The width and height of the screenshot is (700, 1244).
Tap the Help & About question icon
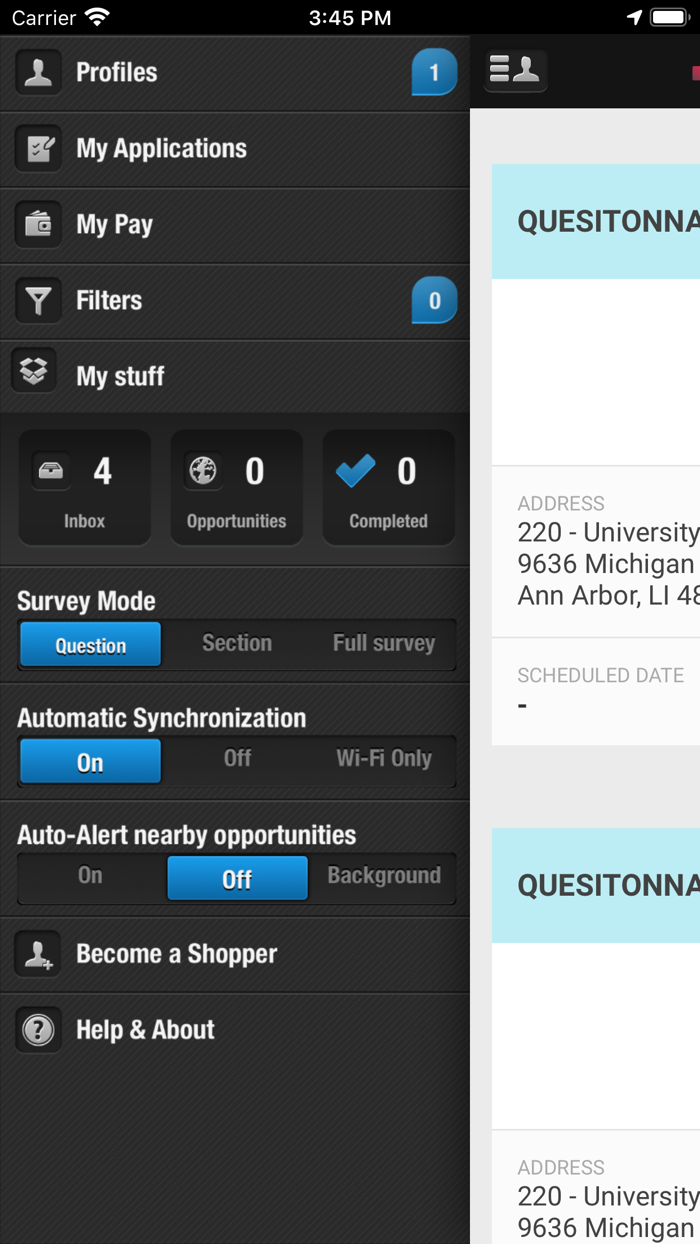coord(38,1030)
